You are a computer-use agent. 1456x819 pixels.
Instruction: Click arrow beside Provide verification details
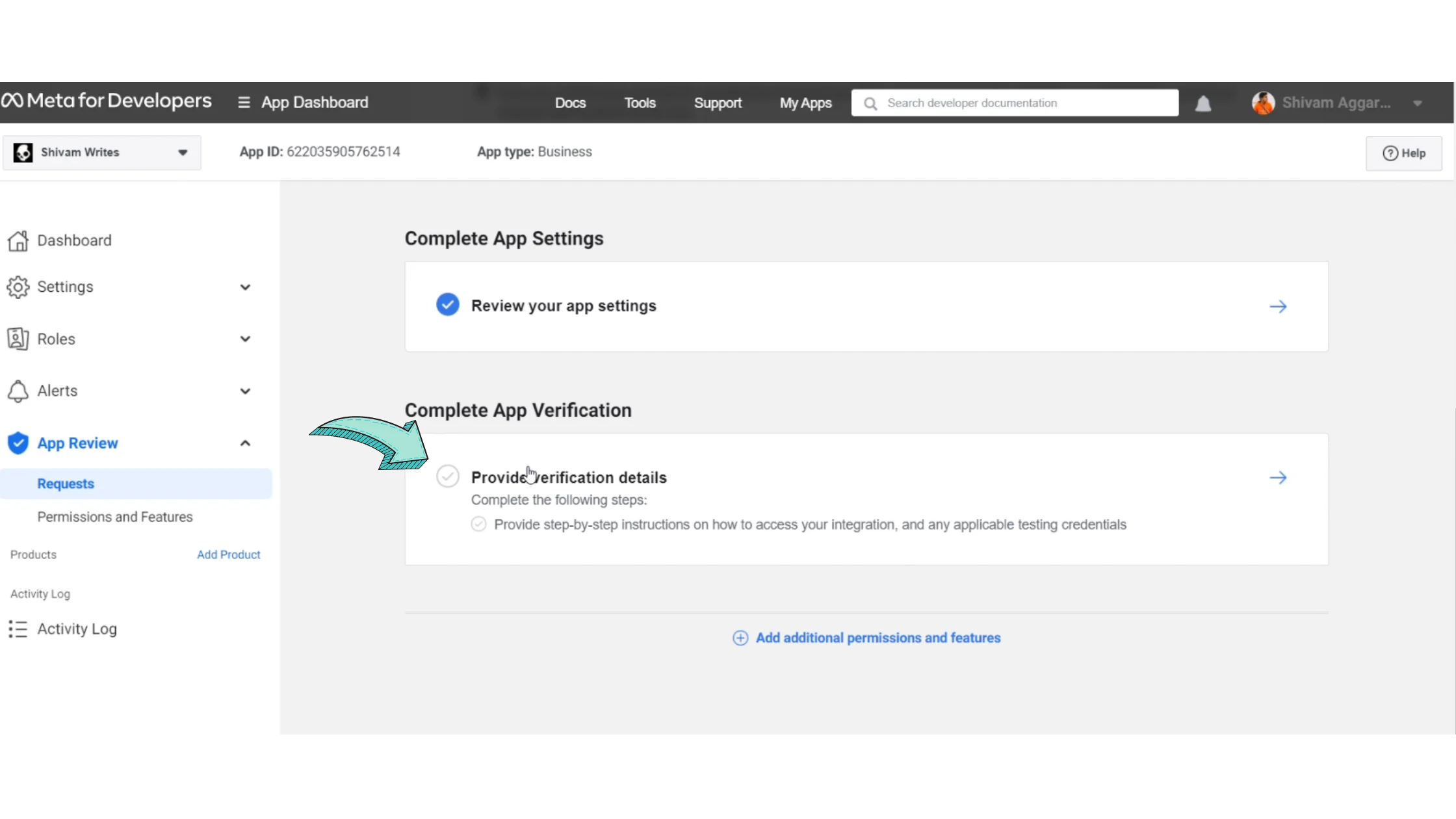[x=1278, y=478]
